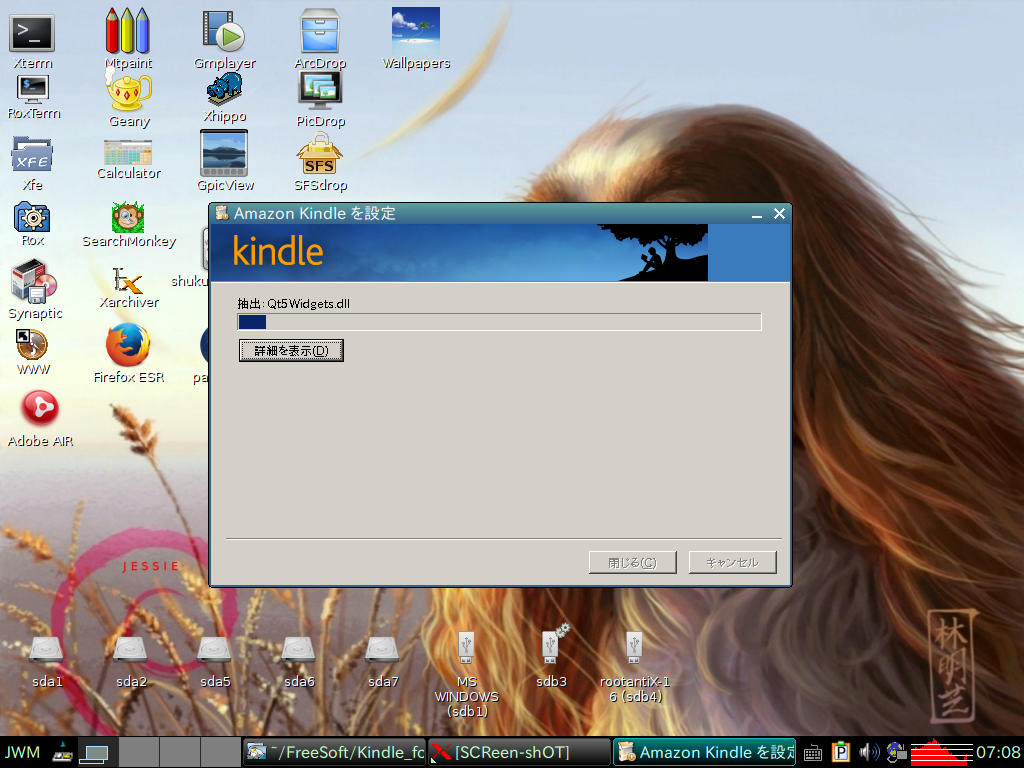This screenshot has height=768, width=1024.
Task: Click the 抽出: Qt5Widgets.dll status text
Action: pyautogui.click(x=294, y=304)
